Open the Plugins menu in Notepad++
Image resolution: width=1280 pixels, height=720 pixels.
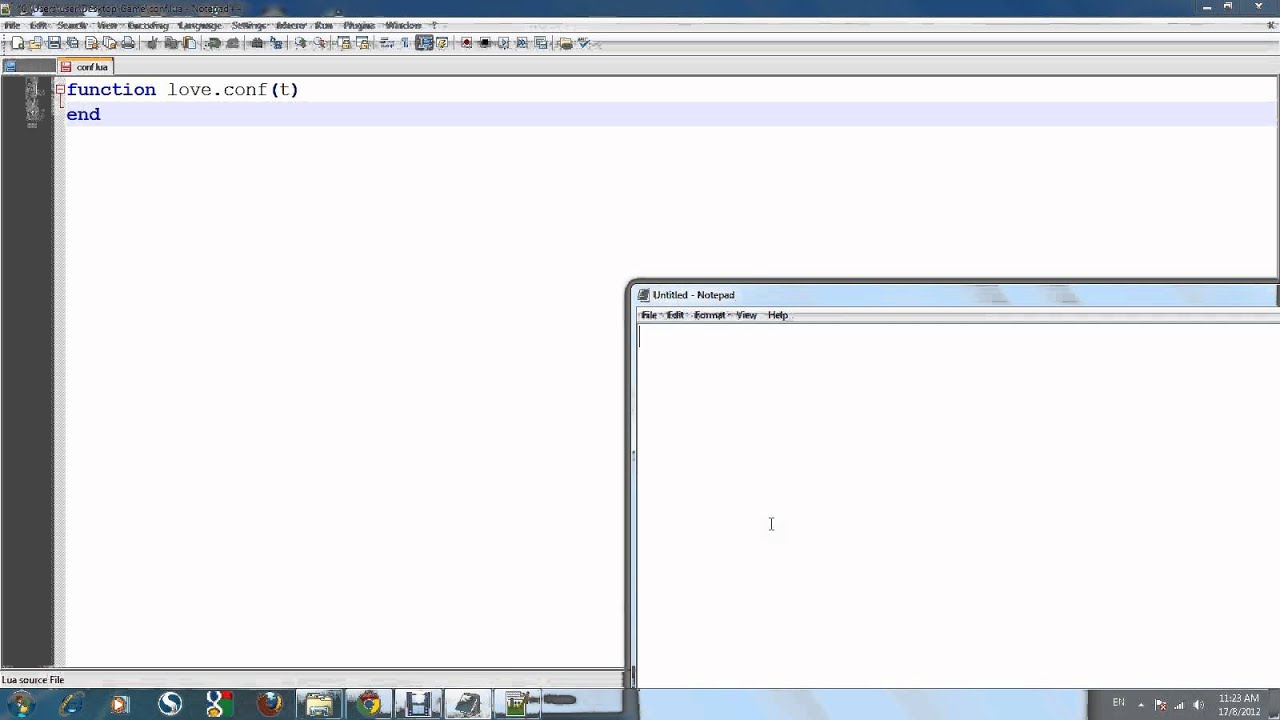tap(359, 25)
